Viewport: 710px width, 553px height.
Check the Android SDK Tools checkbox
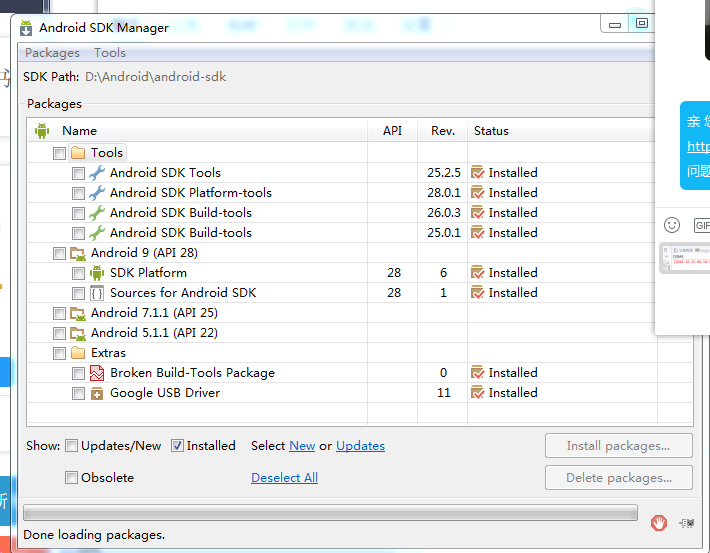[78, 173]
